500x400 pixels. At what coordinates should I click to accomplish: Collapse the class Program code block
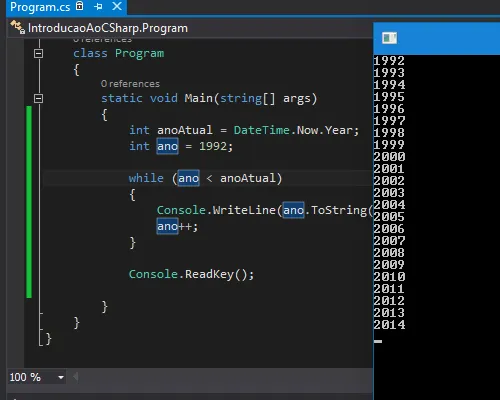(x=39, y=53)
